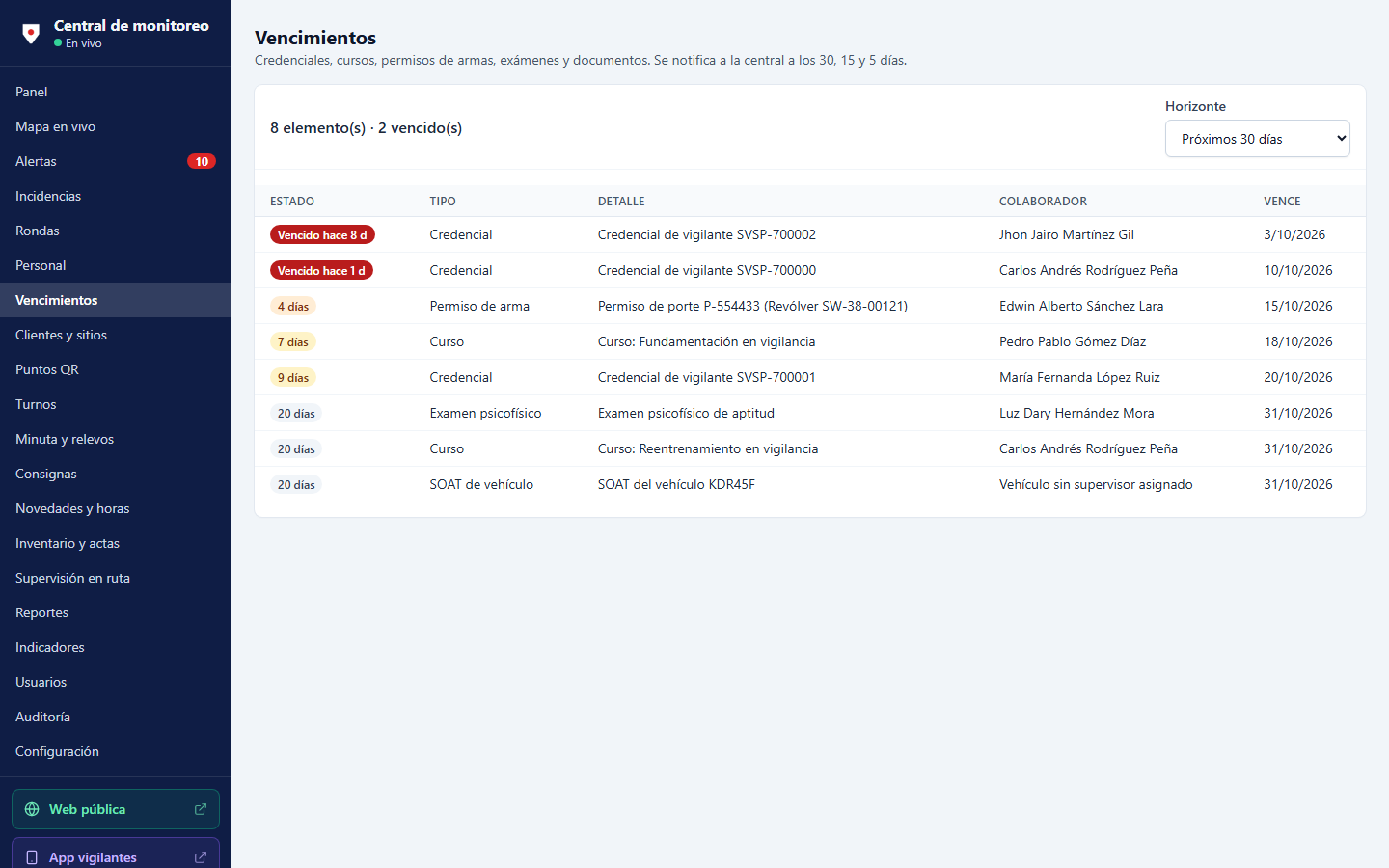Click SOAT del vehículo KDR45F detail
The image size is (1389, 868).
coord(676,484)
